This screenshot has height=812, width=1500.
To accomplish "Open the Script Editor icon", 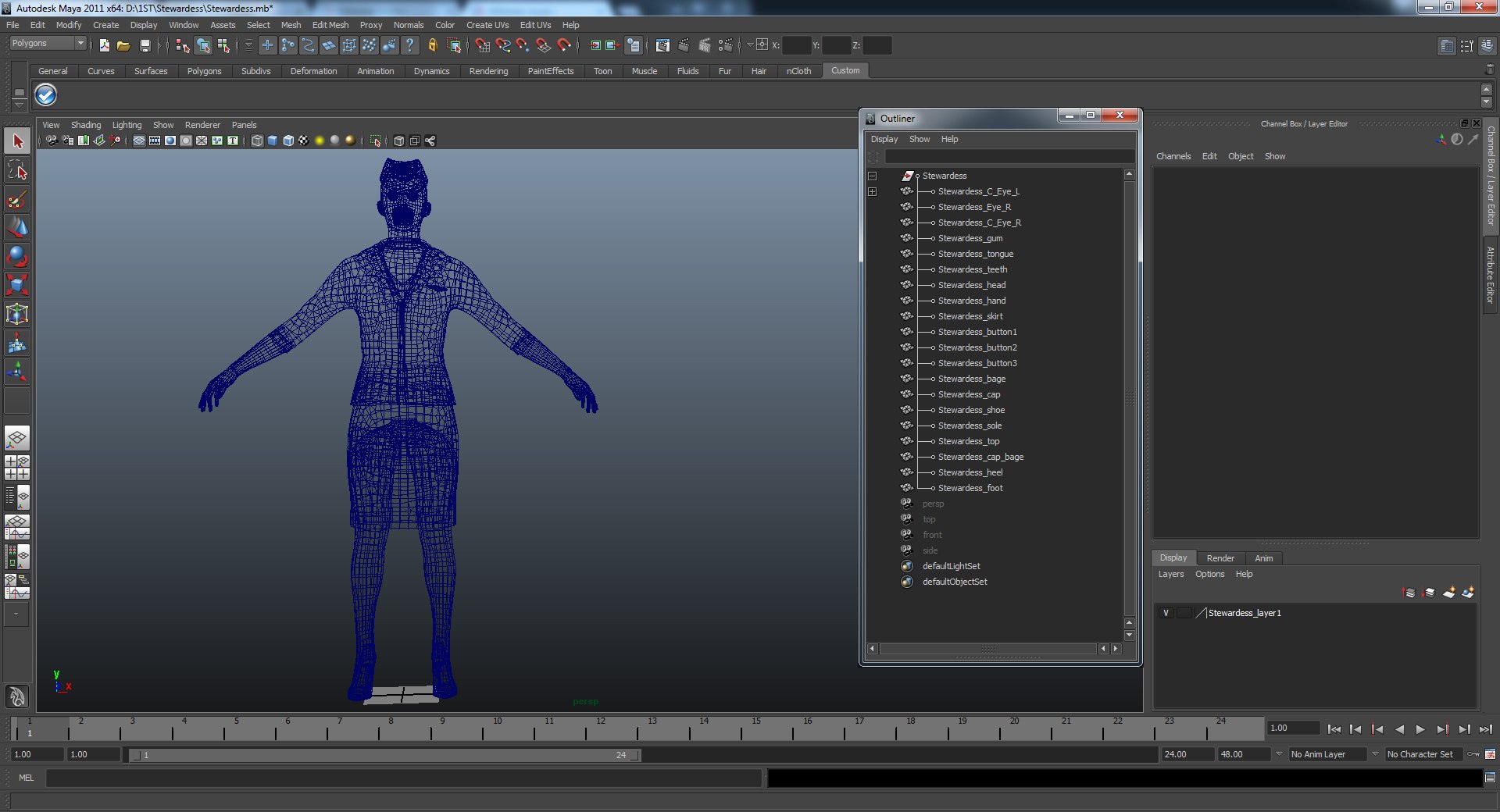I will click(x=1490, y=778).
